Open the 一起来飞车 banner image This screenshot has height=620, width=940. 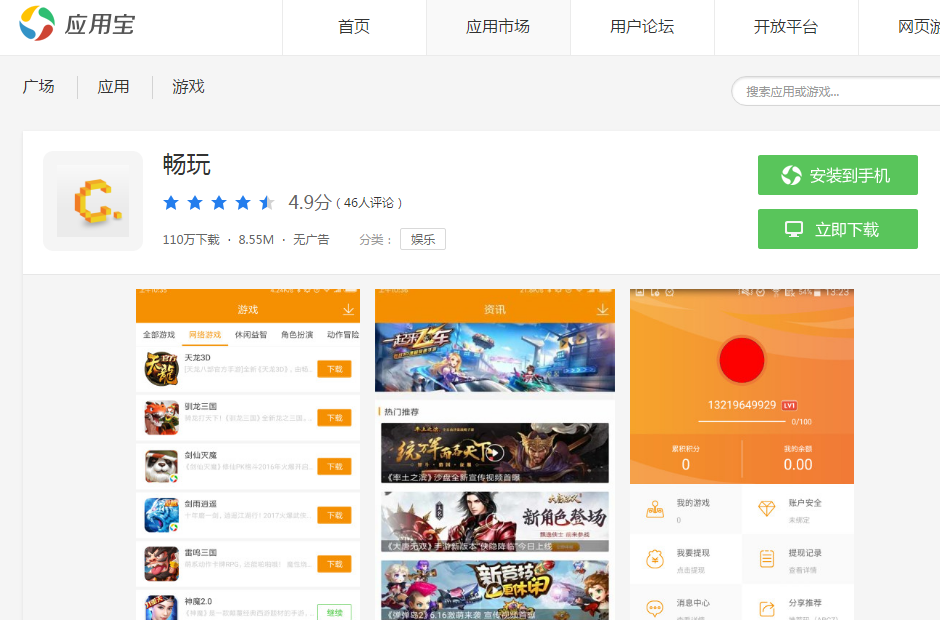pyautogui.click(x=495, y=357)
